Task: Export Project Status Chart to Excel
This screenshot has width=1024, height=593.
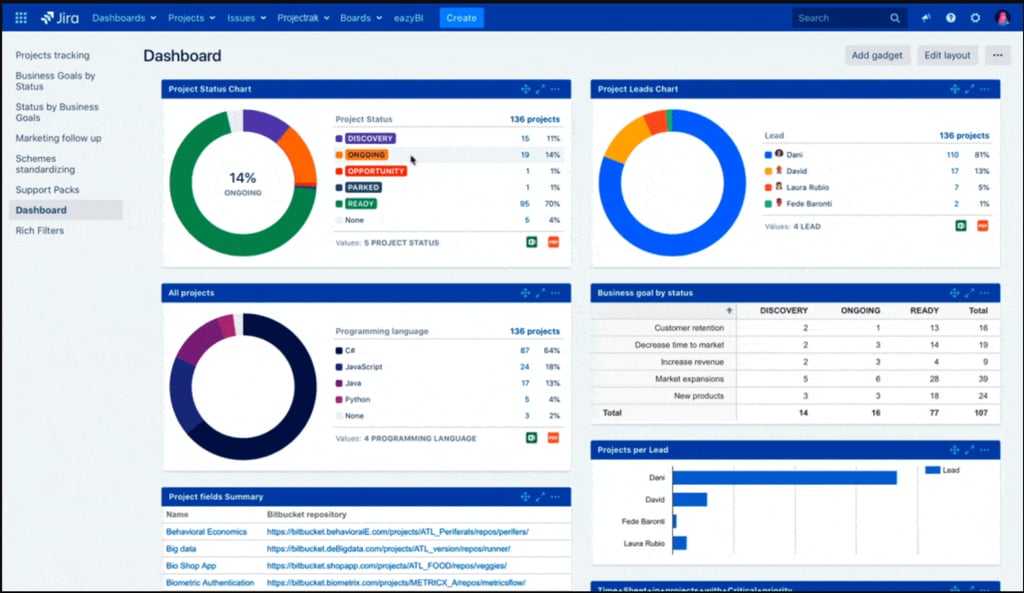Action: [x=531, y=242]
